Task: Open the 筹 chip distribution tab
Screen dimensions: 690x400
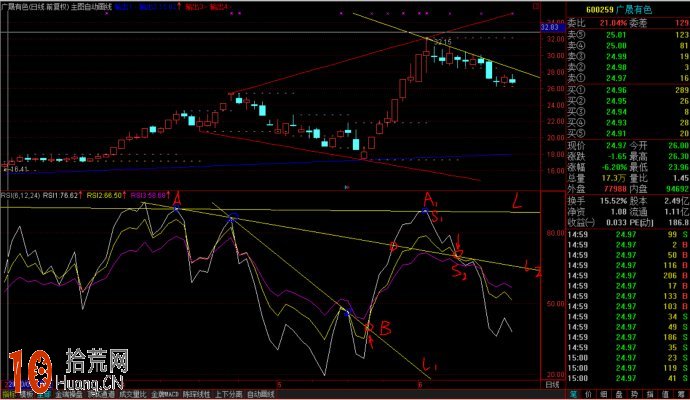Action: click(x=680, y=394)
